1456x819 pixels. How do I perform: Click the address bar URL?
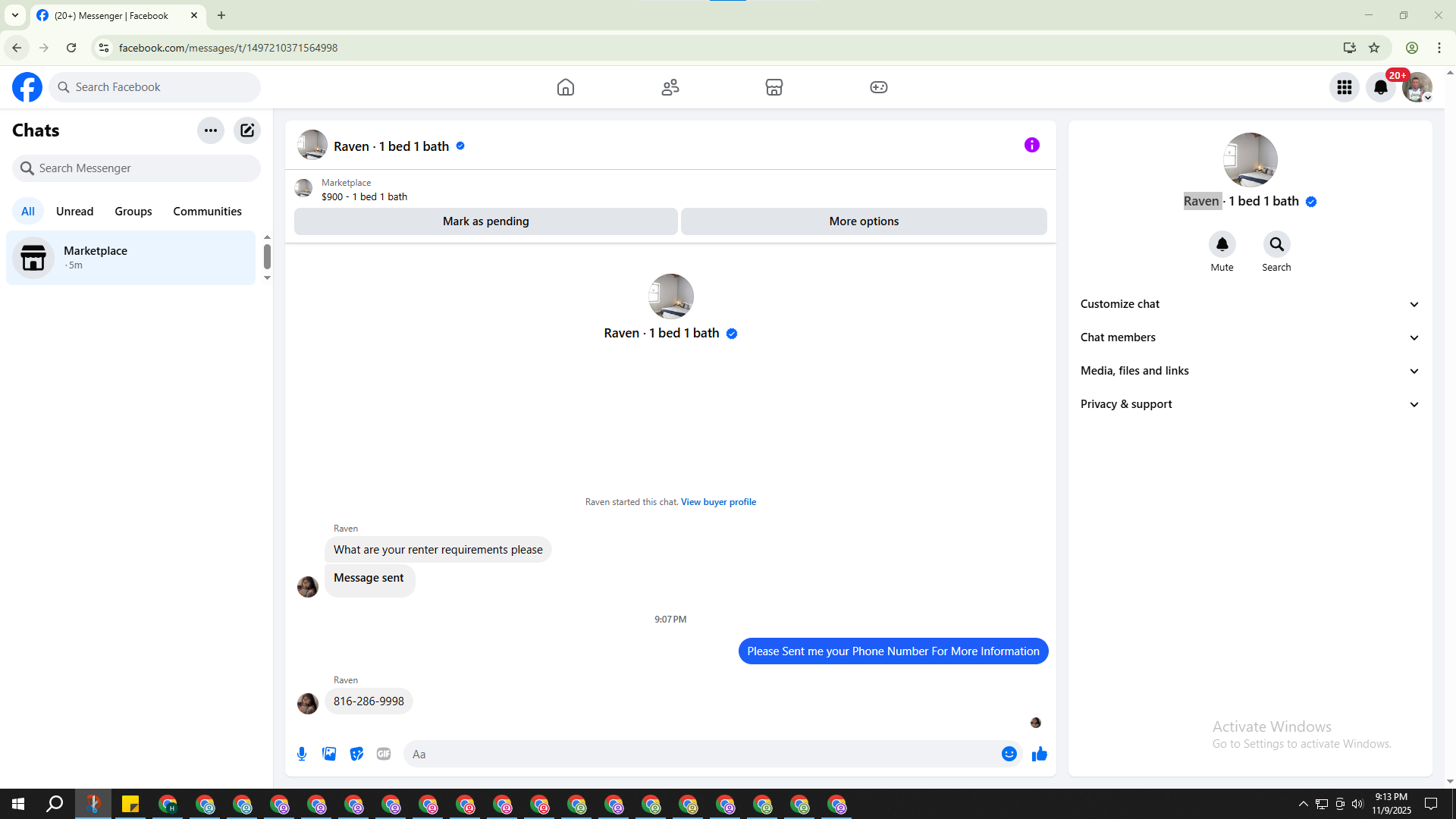point(228,48)
